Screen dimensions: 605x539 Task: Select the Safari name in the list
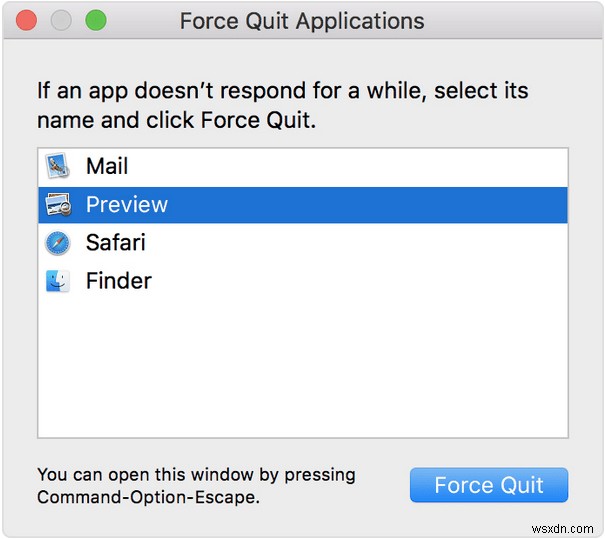pyautogui.click(x=115, y=242)
